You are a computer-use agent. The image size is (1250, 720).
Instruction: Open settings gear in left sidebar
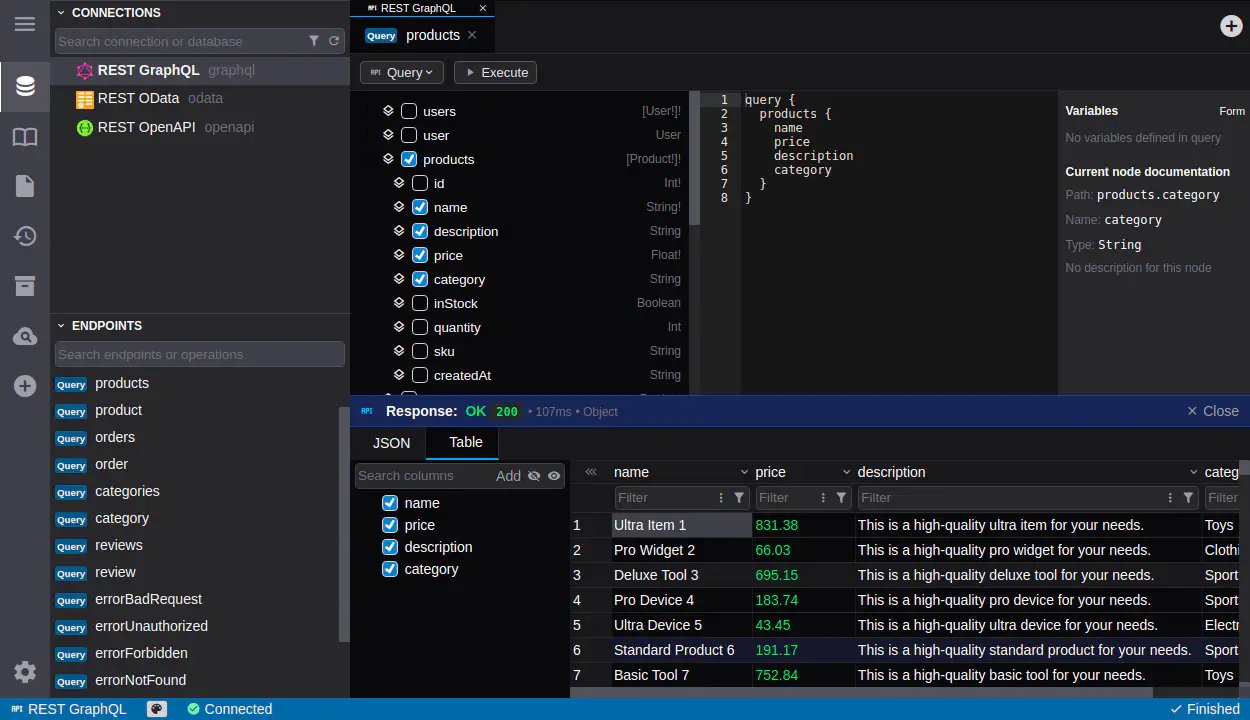pos(25,672)
